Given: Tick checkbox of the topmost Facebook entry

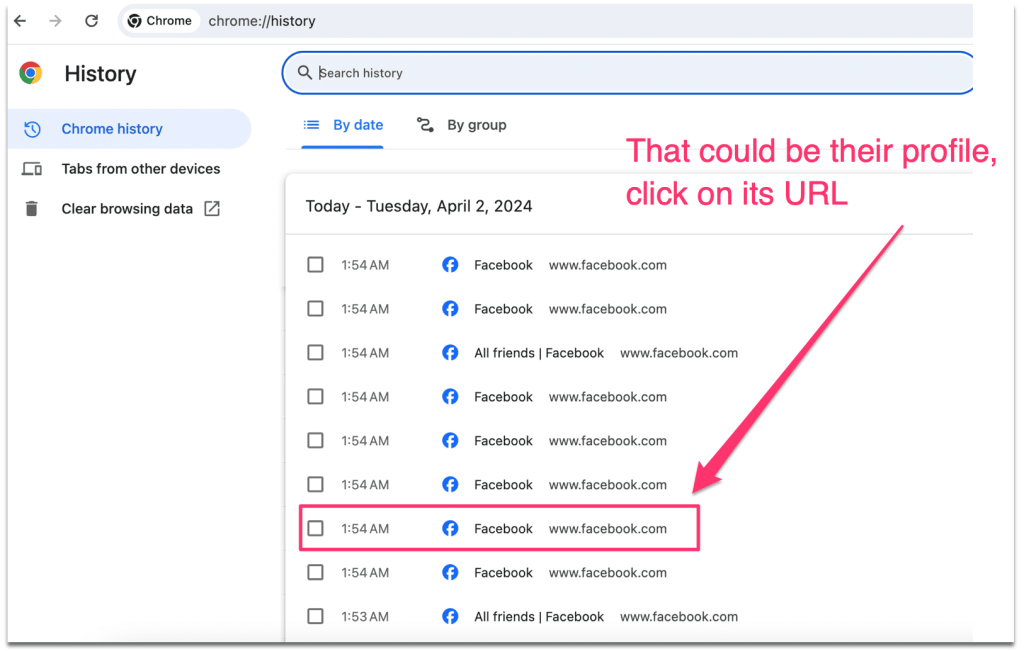Looking at the screenshot, I should coord(315,265).
